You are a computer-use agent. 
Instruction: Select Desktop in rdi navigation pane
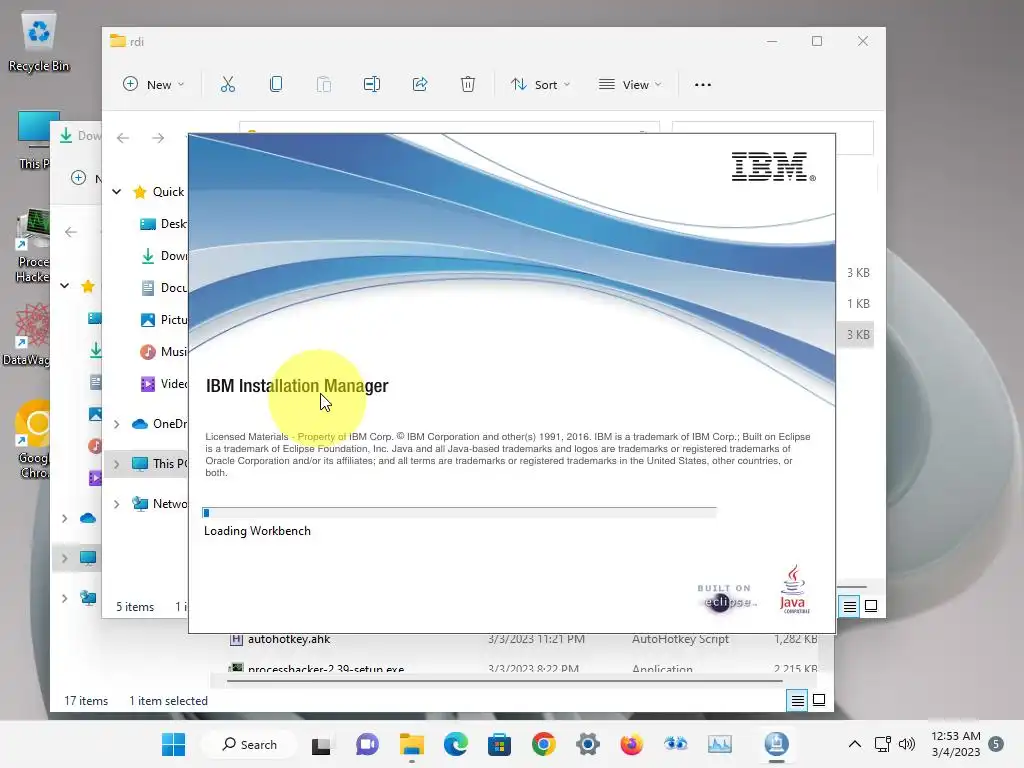coord(164,224)
